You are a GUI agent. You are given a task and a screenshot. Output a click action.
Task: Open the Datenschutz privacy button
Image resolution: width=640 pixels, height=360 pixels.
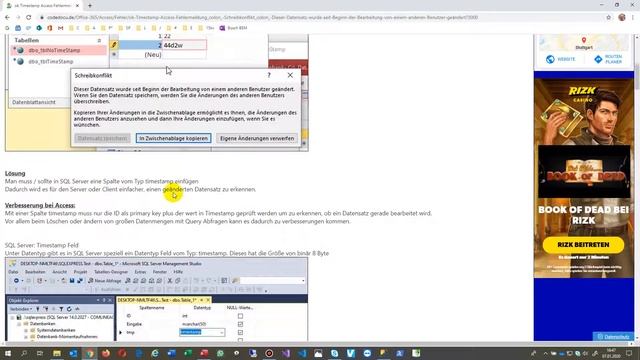(613, 337)
